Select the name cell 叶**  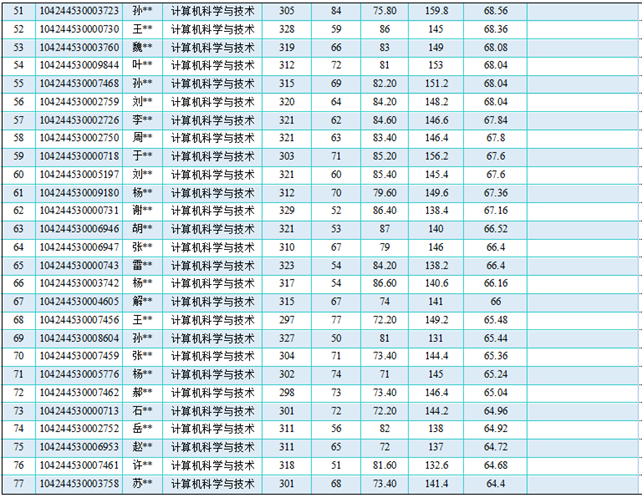pos(143,65)
